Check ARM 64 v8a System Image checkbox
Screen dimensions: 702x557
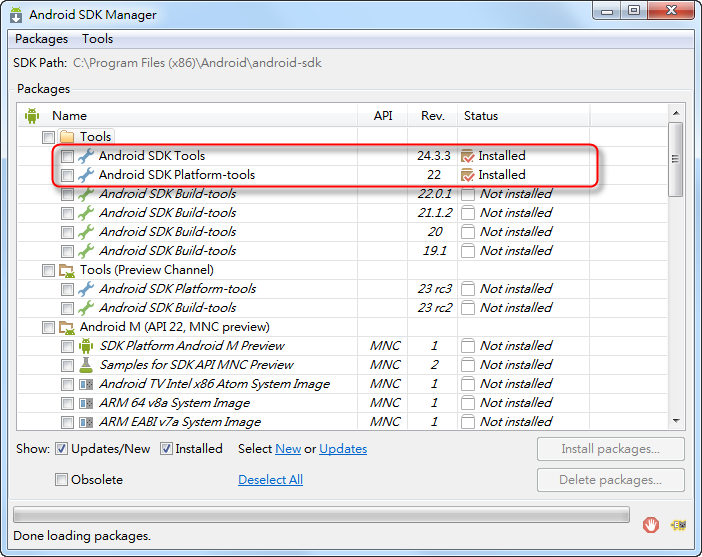67,403
